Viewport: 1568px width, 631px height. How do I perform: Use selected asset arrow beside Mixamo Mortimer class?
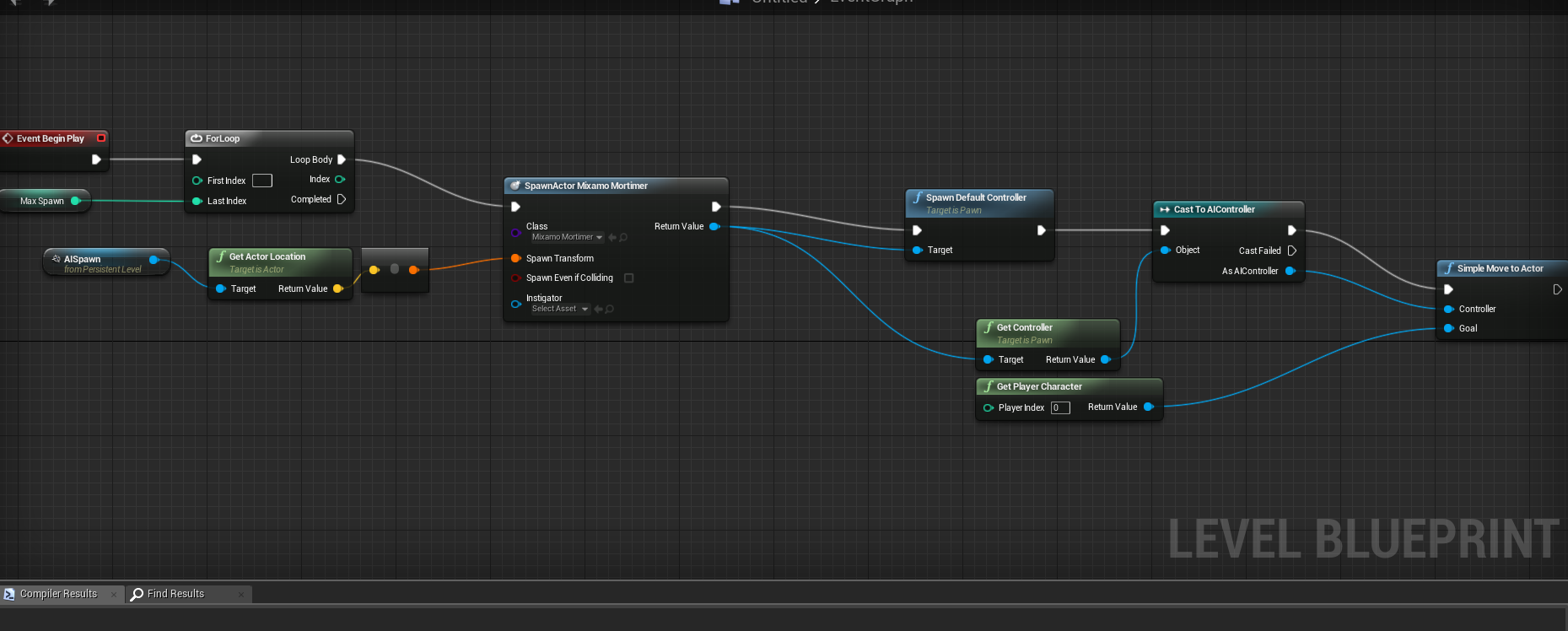(x=612, y=238)
